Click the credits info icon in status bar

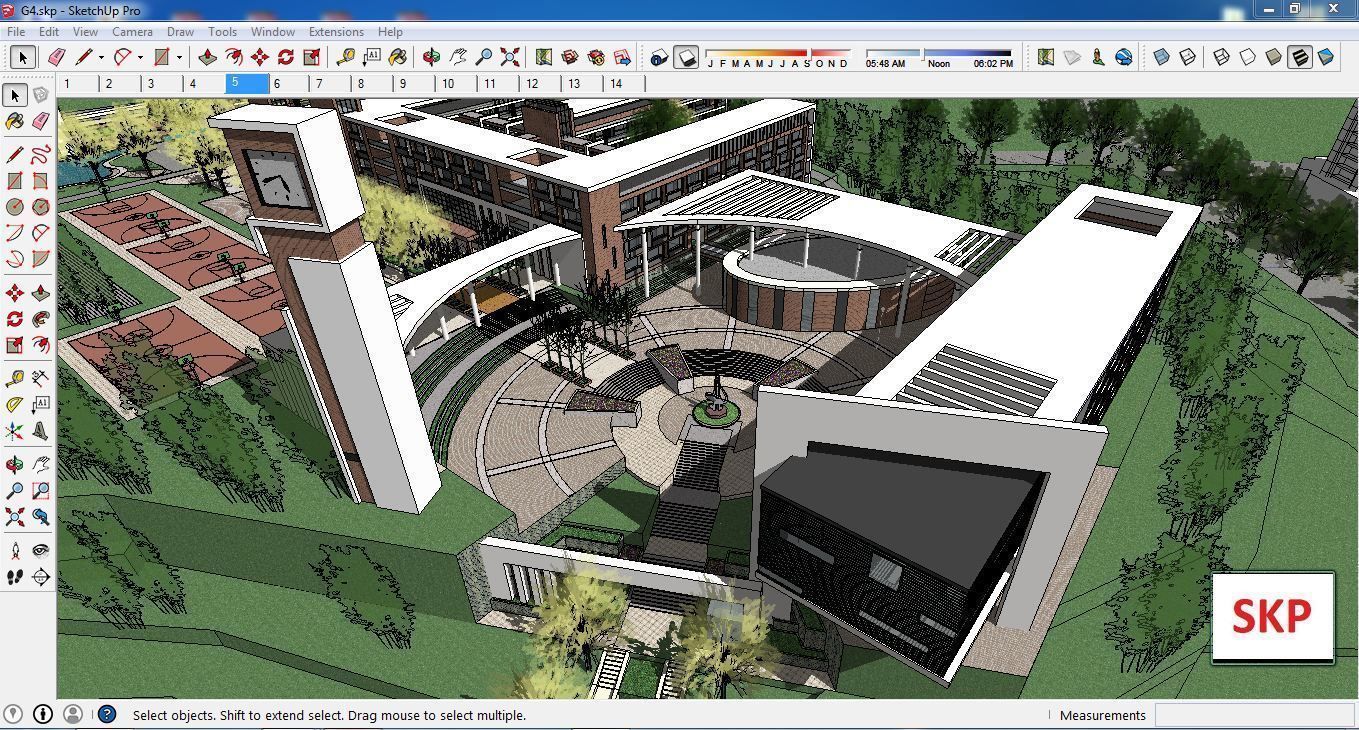[x=43, y=714]
